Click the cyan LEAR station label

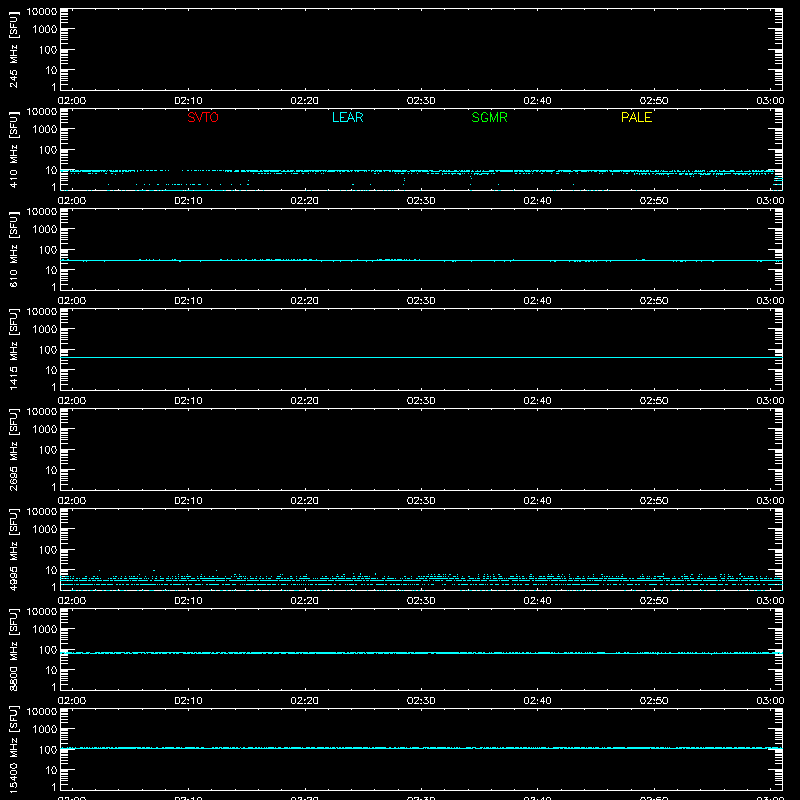(347, 117)
